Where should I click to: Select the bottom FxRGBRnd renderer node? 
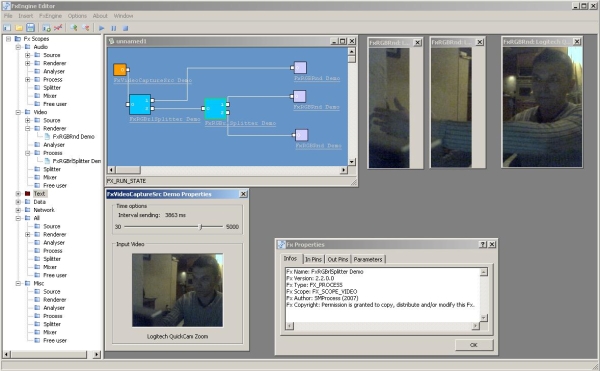tap(302, 135)
